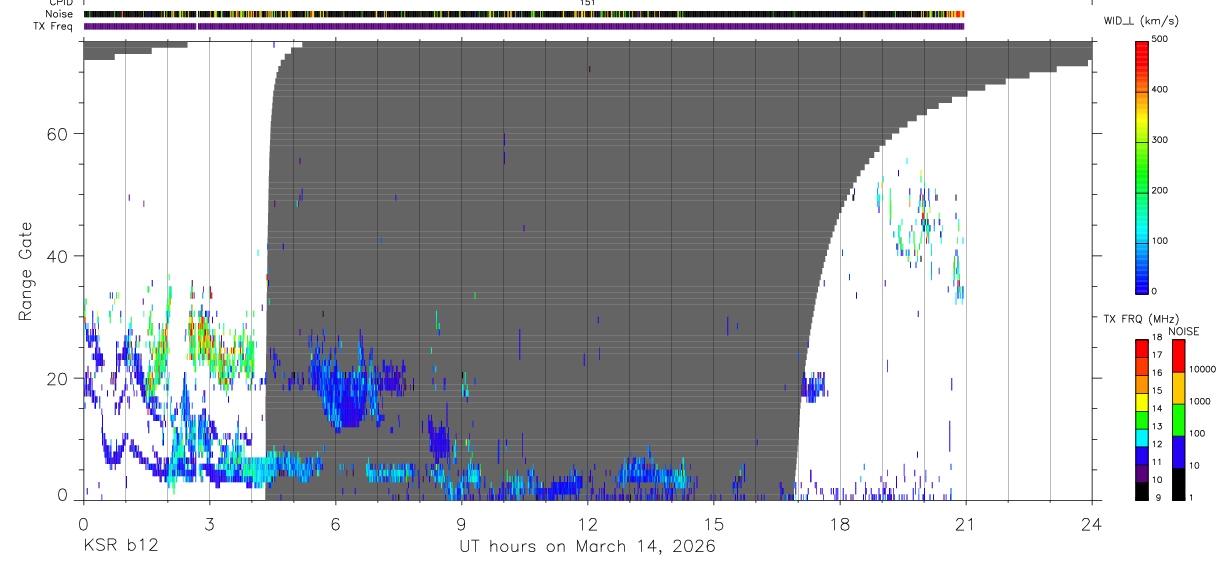Pick the red top end of the width color bar
The width and height of the screenshot is (1228, 567).
click(x=1141, y=48)
